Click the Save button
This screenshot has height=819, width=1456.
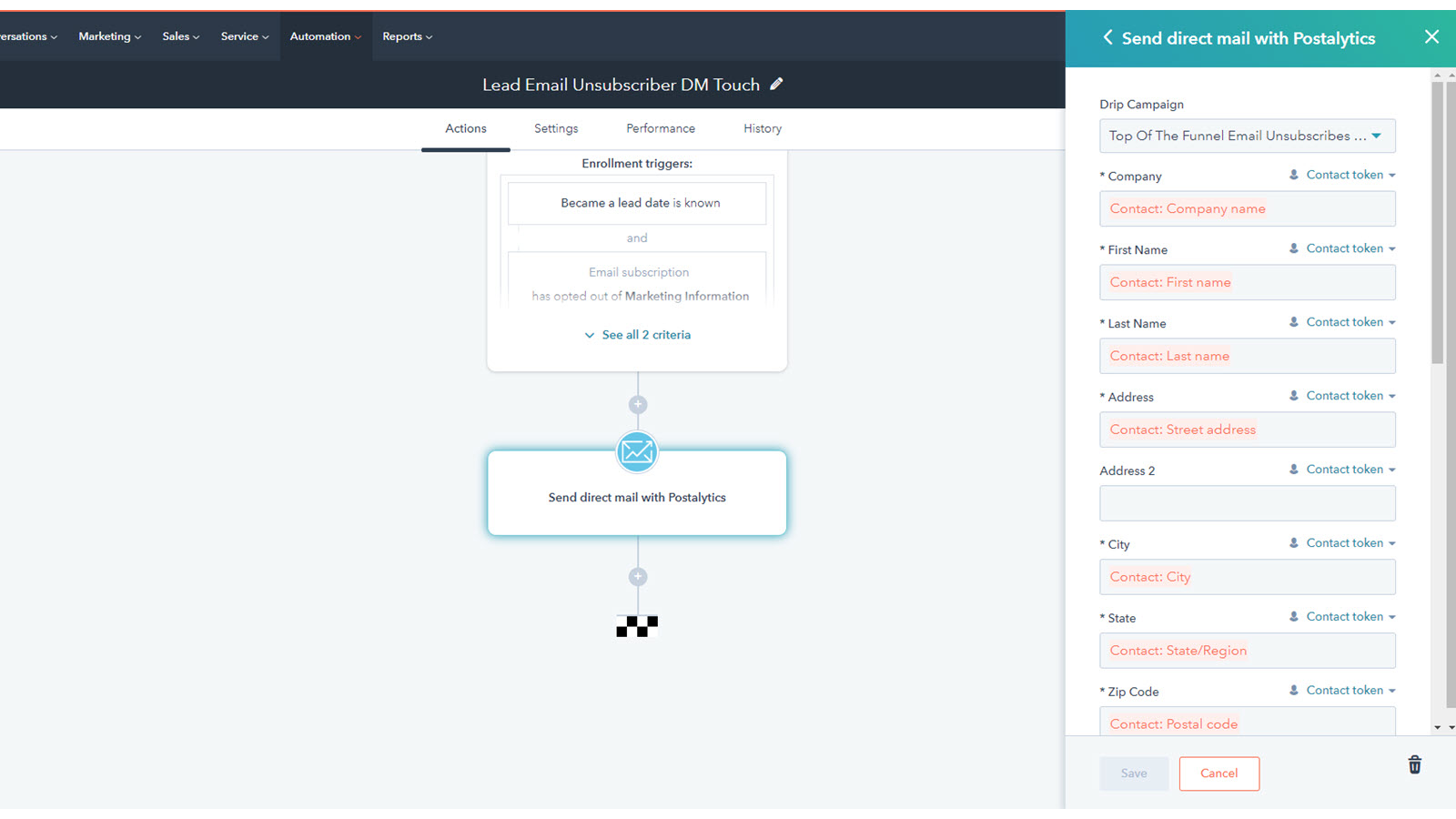tap(1134, 773)
